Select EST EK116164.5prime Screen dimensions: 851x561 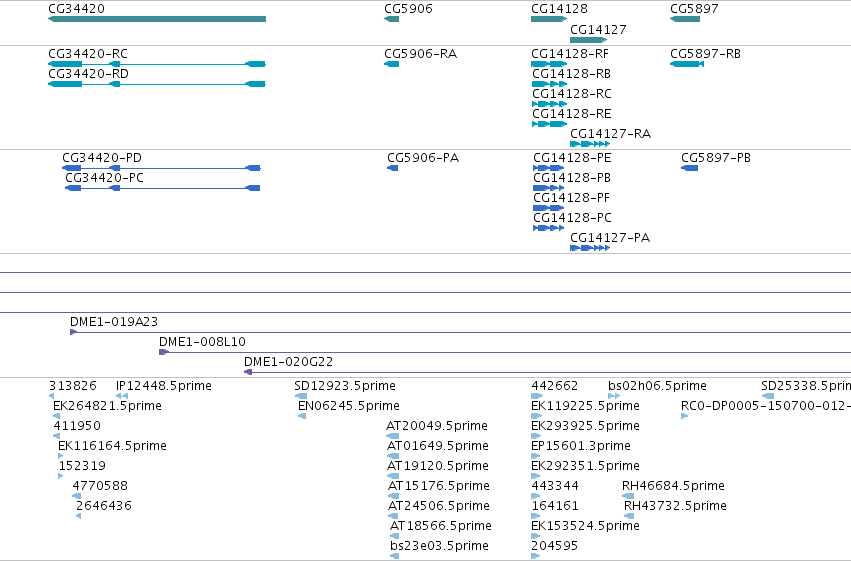(112, 446)
